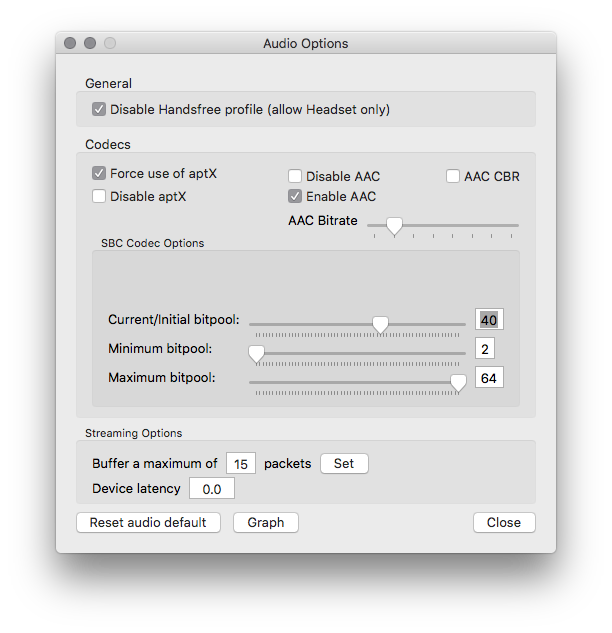Minimize the Audio Options window
612x633 pixels.
(90, 43)
